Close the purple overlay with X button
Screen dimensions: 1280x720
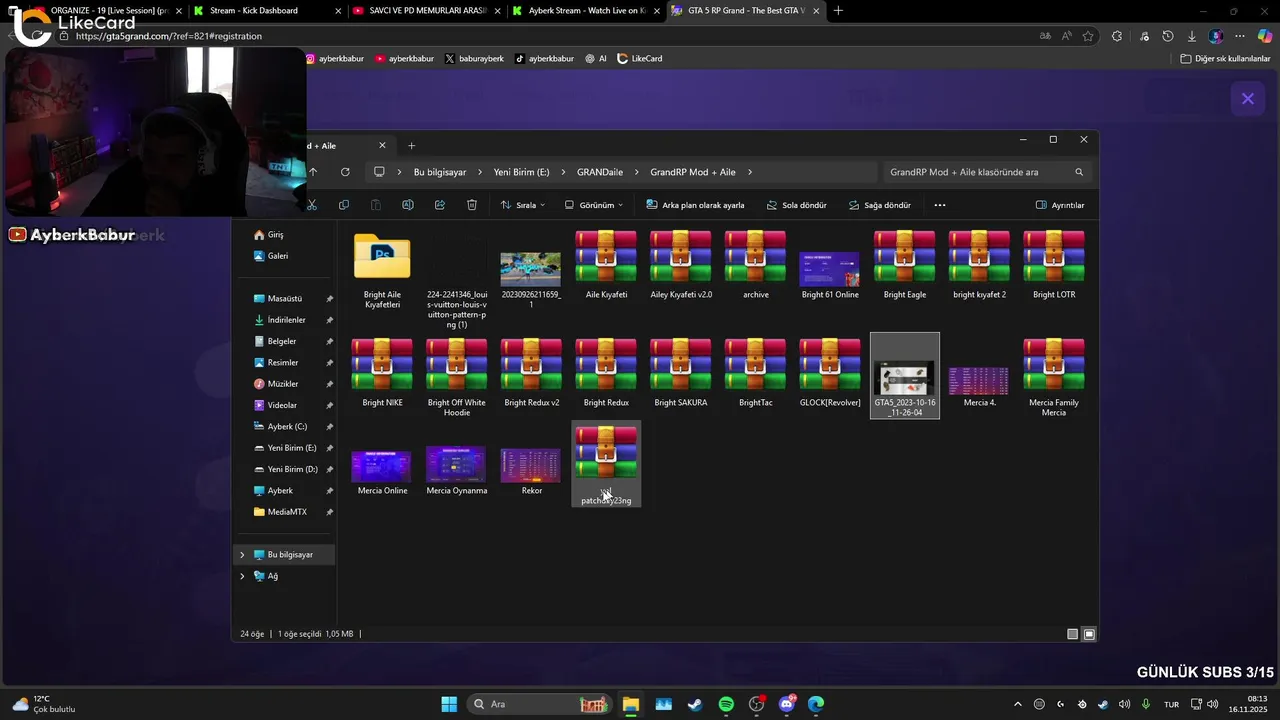tap(1247, 98)
